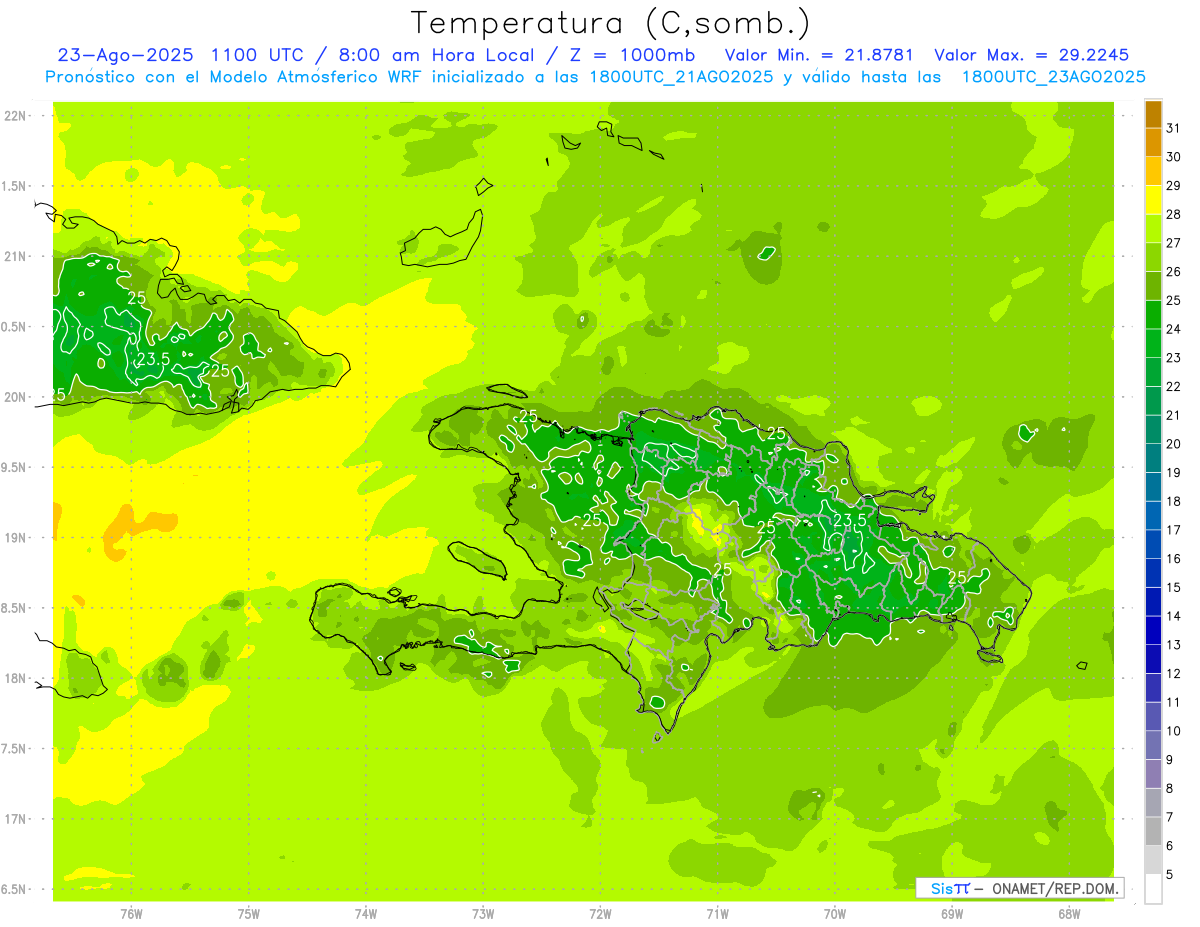The width and height of the screenshot is (1200, 927).
Task: Click the "71W" longitude label
Action: (717, 913)
